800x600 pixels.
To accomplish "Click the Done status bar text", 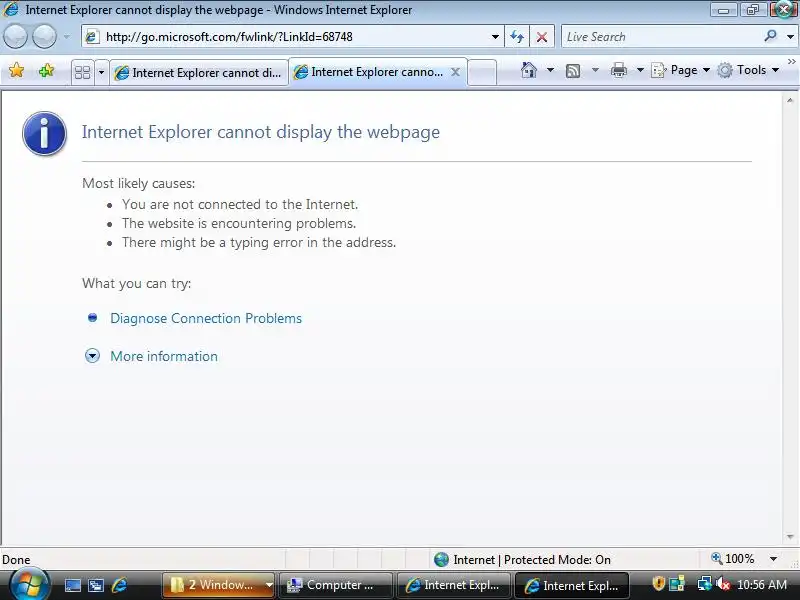I will [16, 560].
